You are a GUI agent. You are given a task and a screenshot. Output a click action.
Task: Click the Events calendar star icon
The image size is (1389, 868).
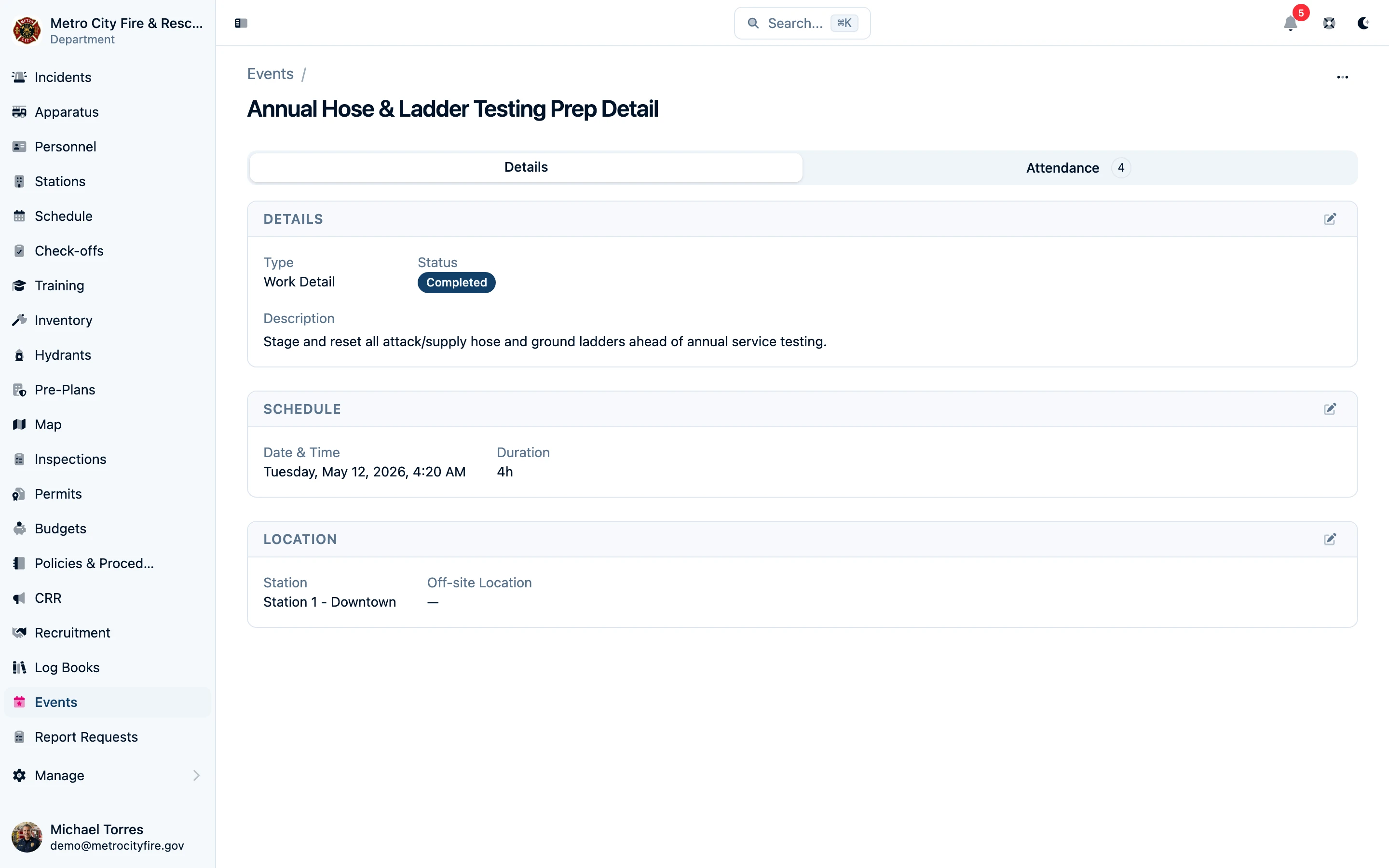19,702
